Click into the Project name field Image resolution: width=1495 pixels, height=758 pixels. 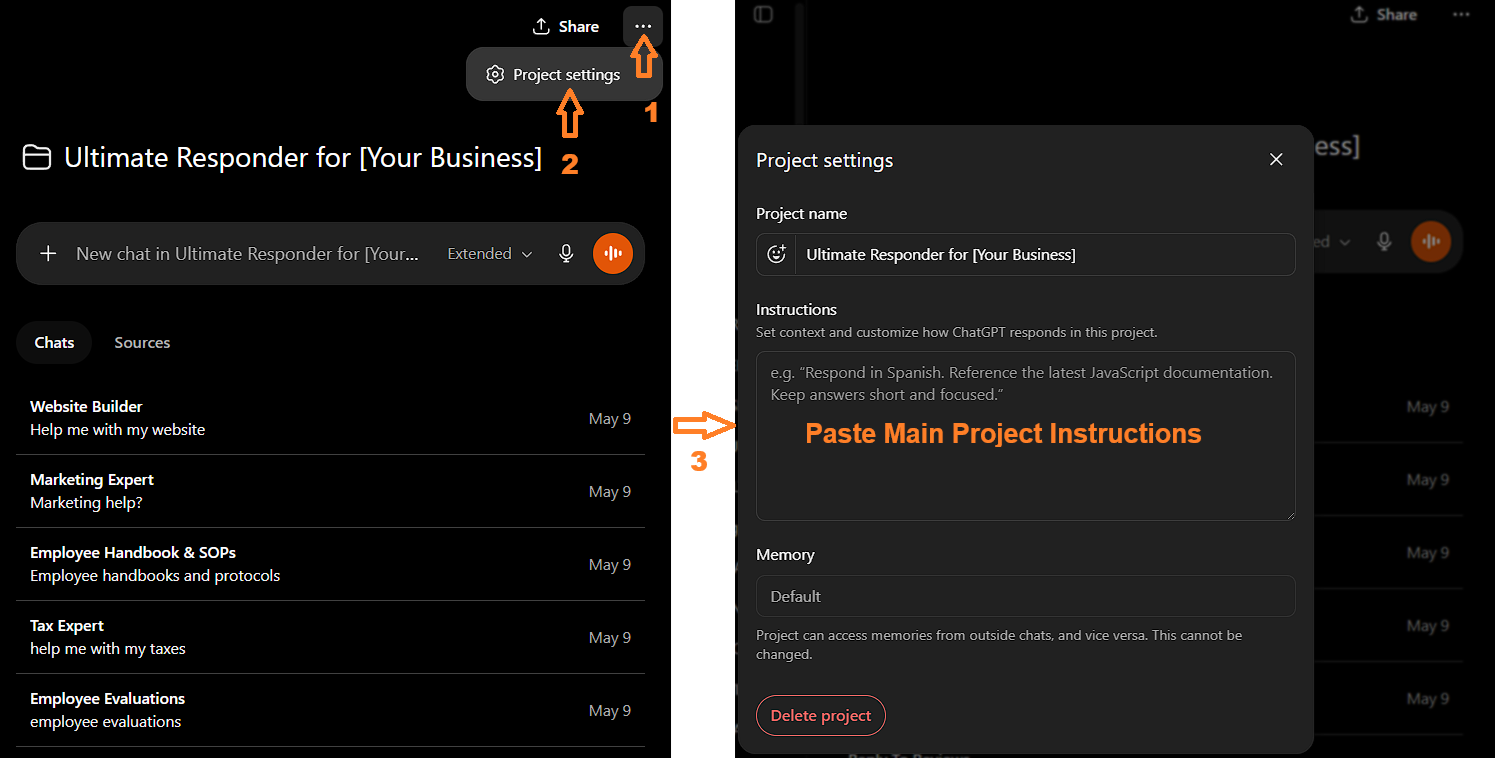(1045, 255)
